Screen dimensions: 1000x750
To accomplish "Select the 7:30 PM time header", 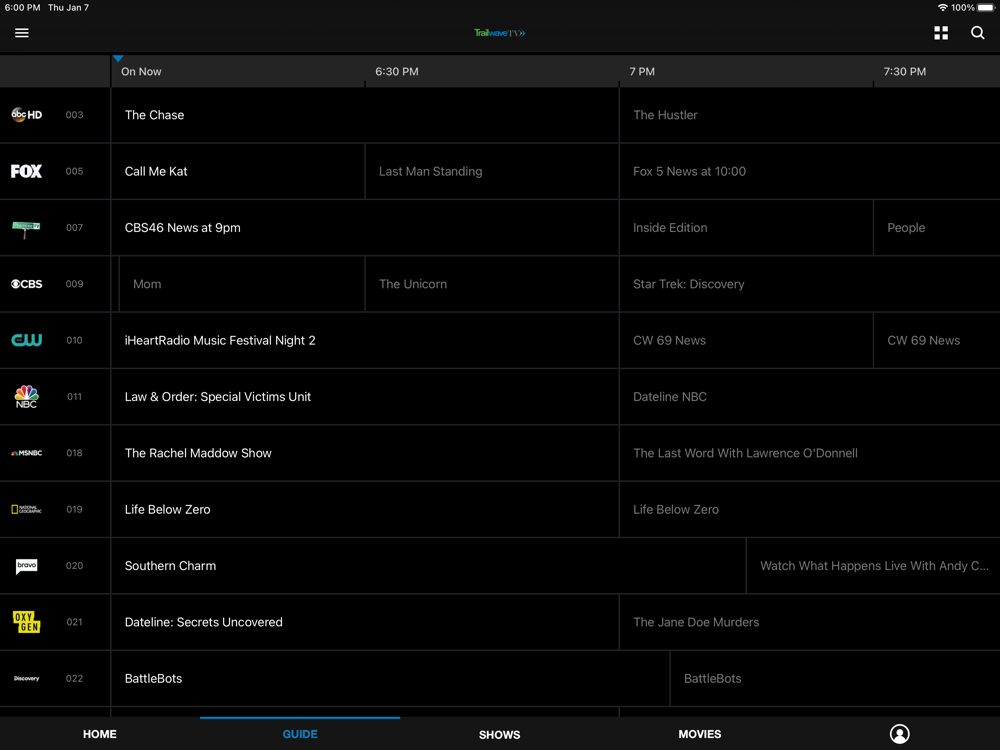I will coord(904,71).
